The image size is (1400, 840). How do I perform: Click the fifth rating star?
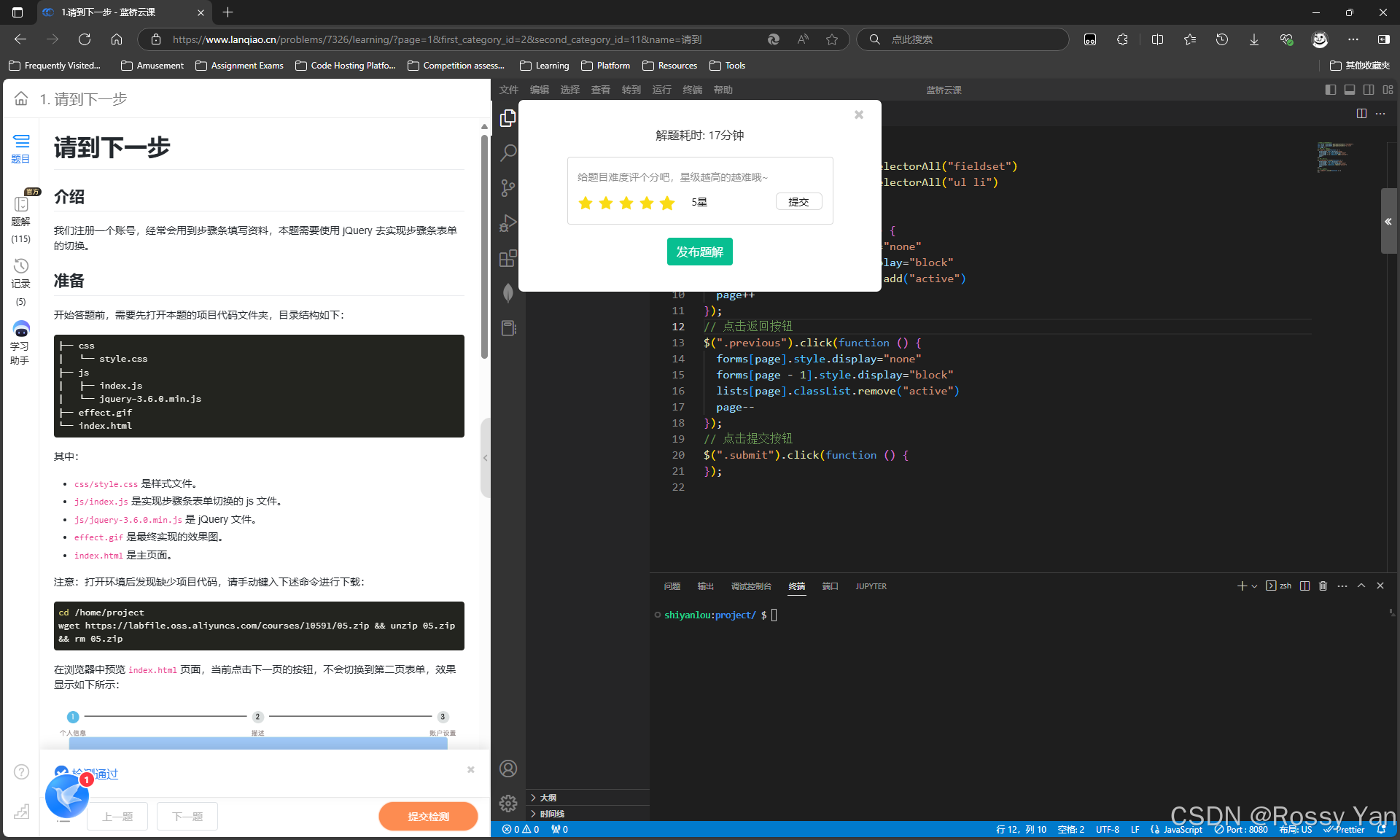pos(667,203)
